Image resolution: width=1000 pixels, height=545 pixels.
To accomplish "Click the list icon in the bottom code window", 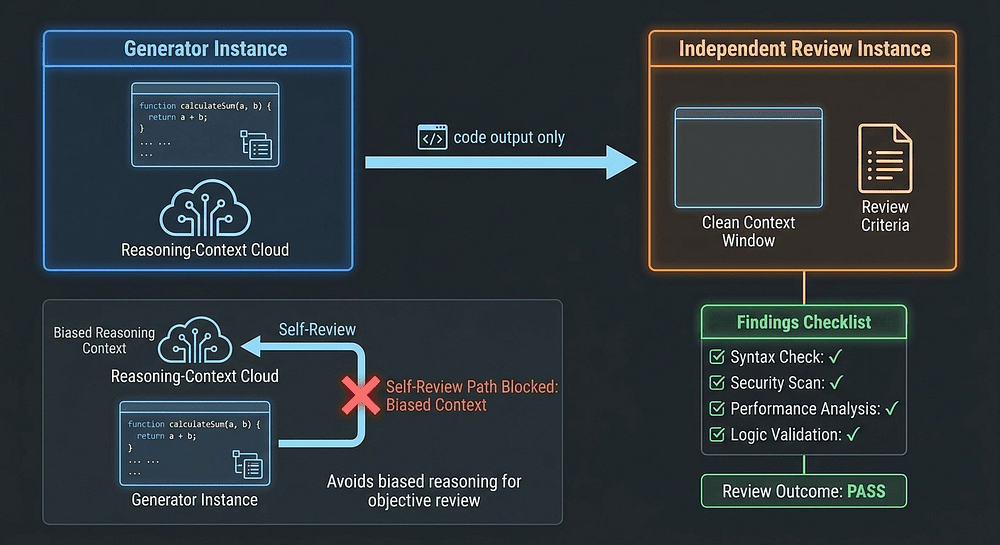I will click(x=247, y=464).
